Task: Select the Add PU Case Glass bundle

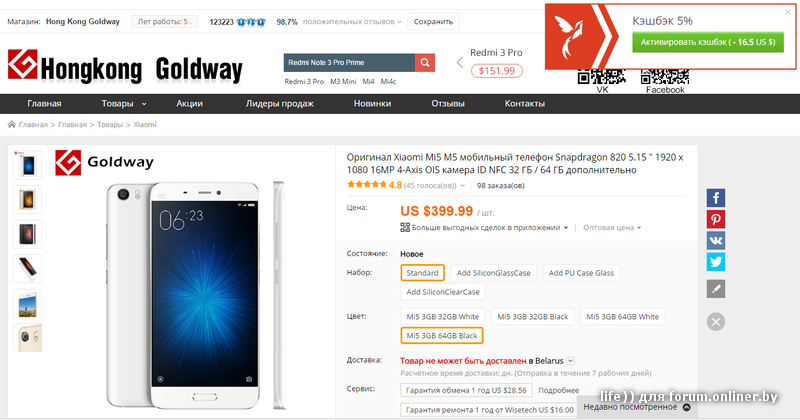Action: pos(581,273)
